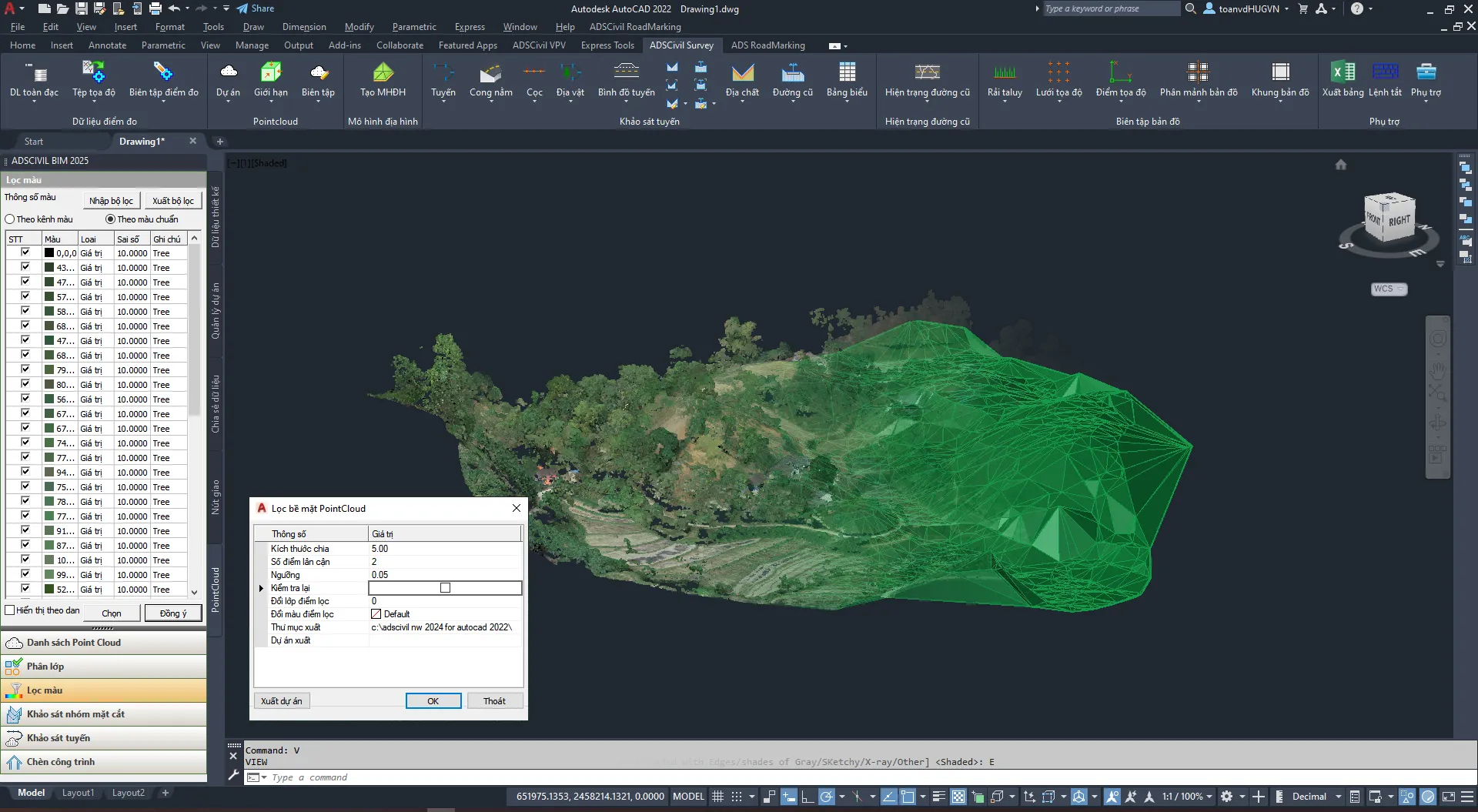Click the black 0,0,0 color swatch

pos(49,253)
